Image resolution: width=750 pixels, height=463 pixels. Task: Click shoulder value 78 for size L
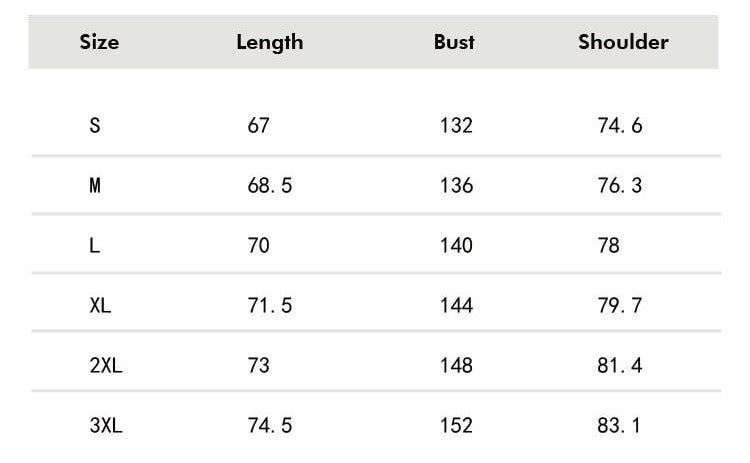[x=609, y=245]
